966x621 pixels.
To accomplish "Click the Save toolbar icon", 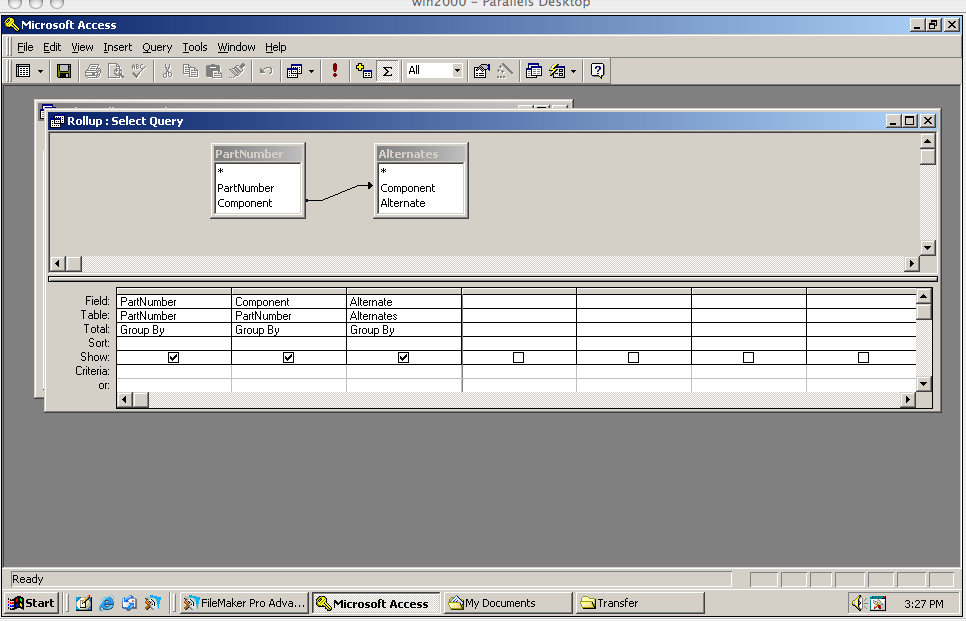I will tap(64, 71).
